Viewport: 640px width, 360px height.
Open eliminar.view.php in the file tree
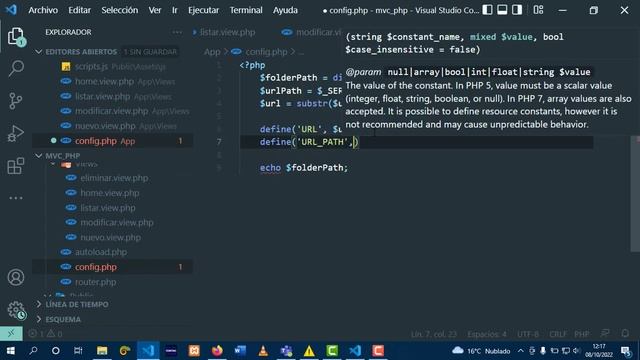tap(113, 178)
